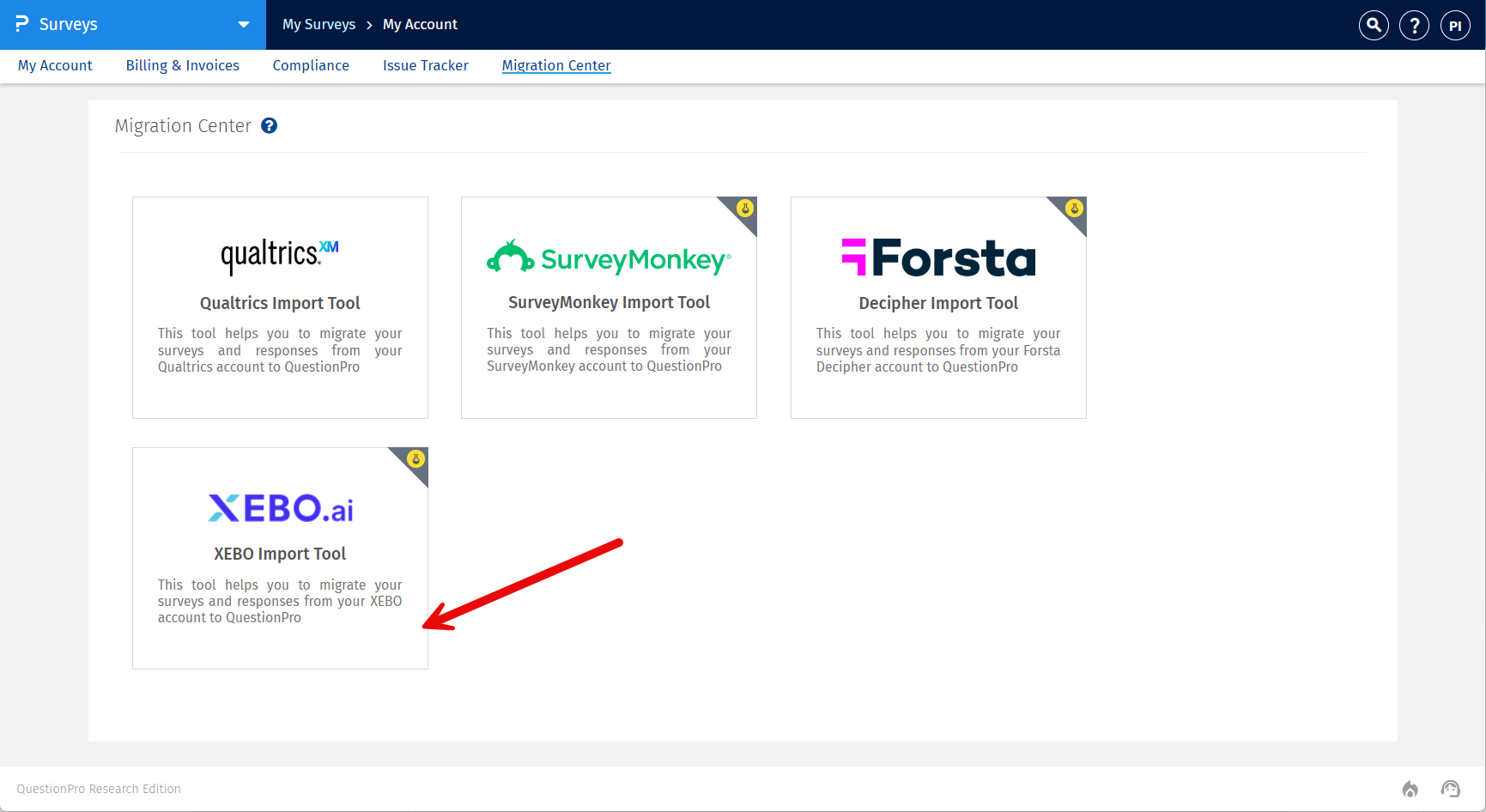Select the Forsta Decipher Import Tool
1486x812 pixels.
(938, 307)
